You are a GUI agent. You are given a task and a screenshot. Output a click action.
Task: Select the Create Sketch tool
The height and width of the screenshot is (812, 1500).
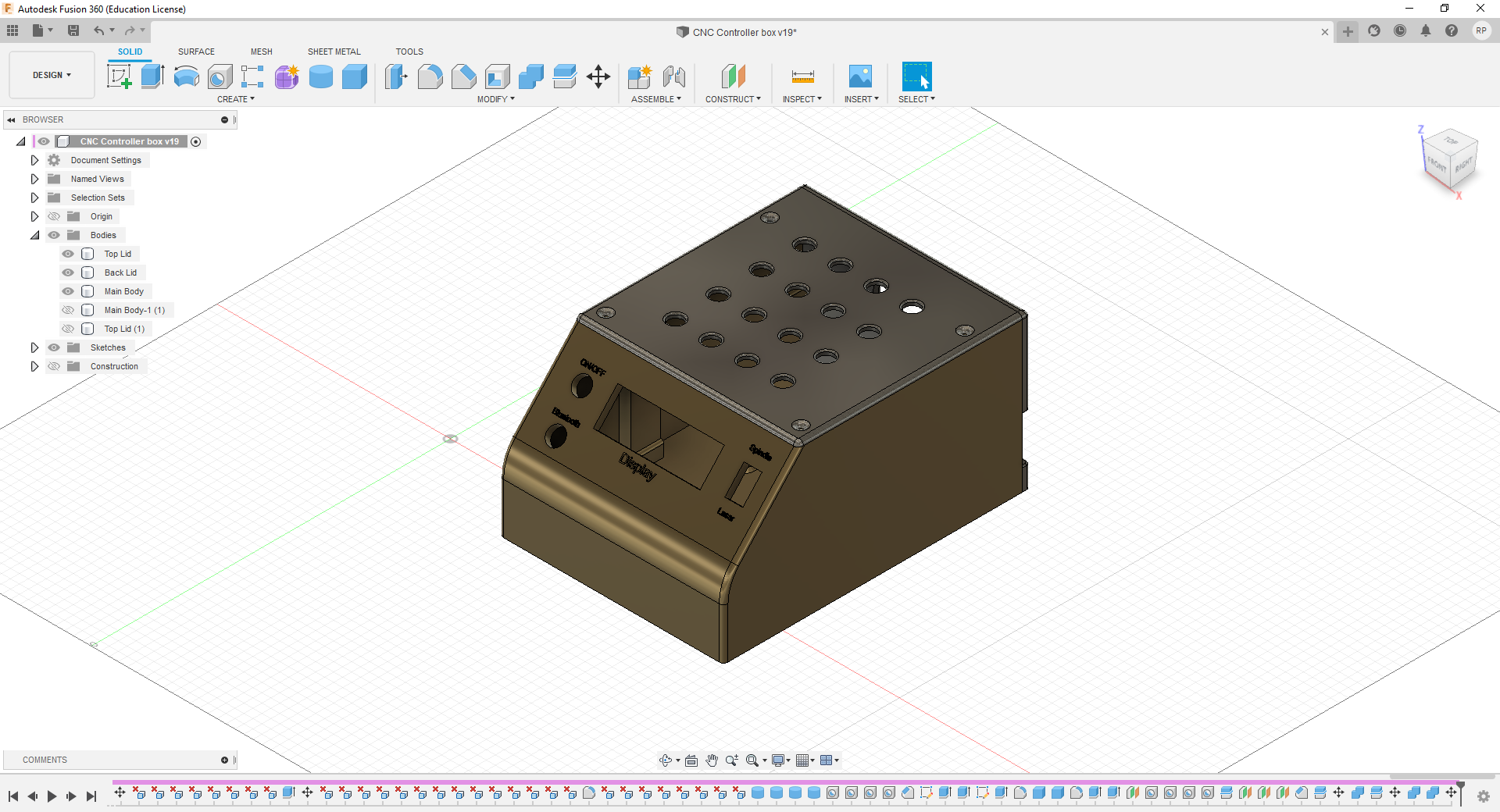[120, 77]
